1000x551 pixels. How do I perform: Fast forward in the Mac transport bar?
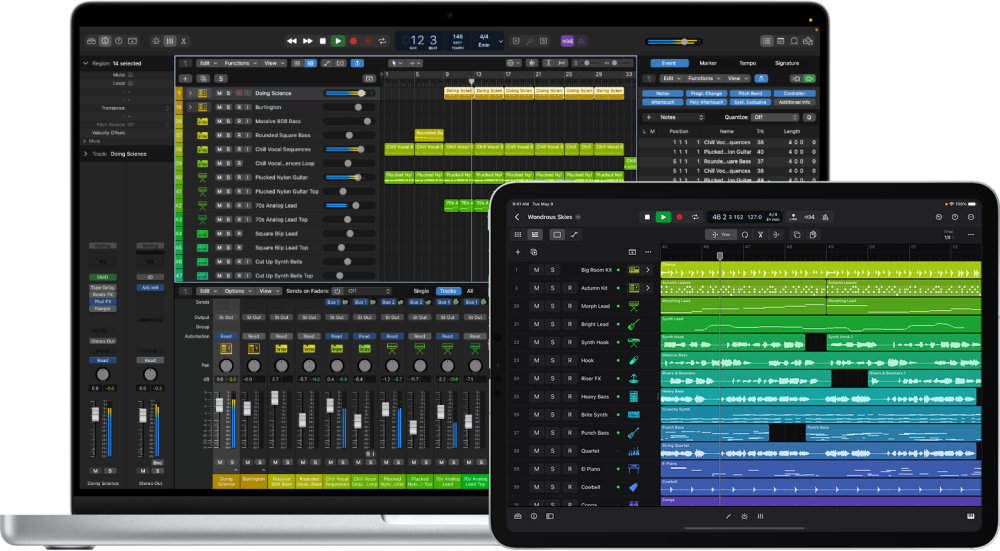point(307,41)
